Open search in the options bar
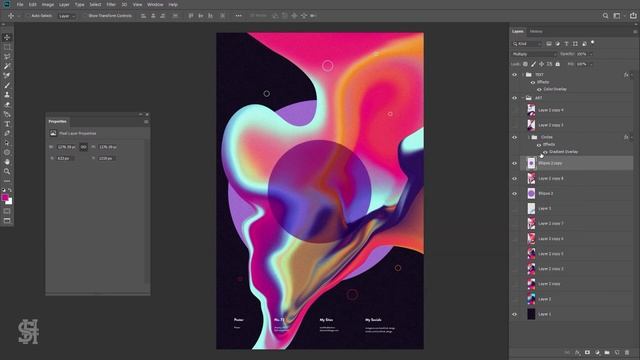 605,16
